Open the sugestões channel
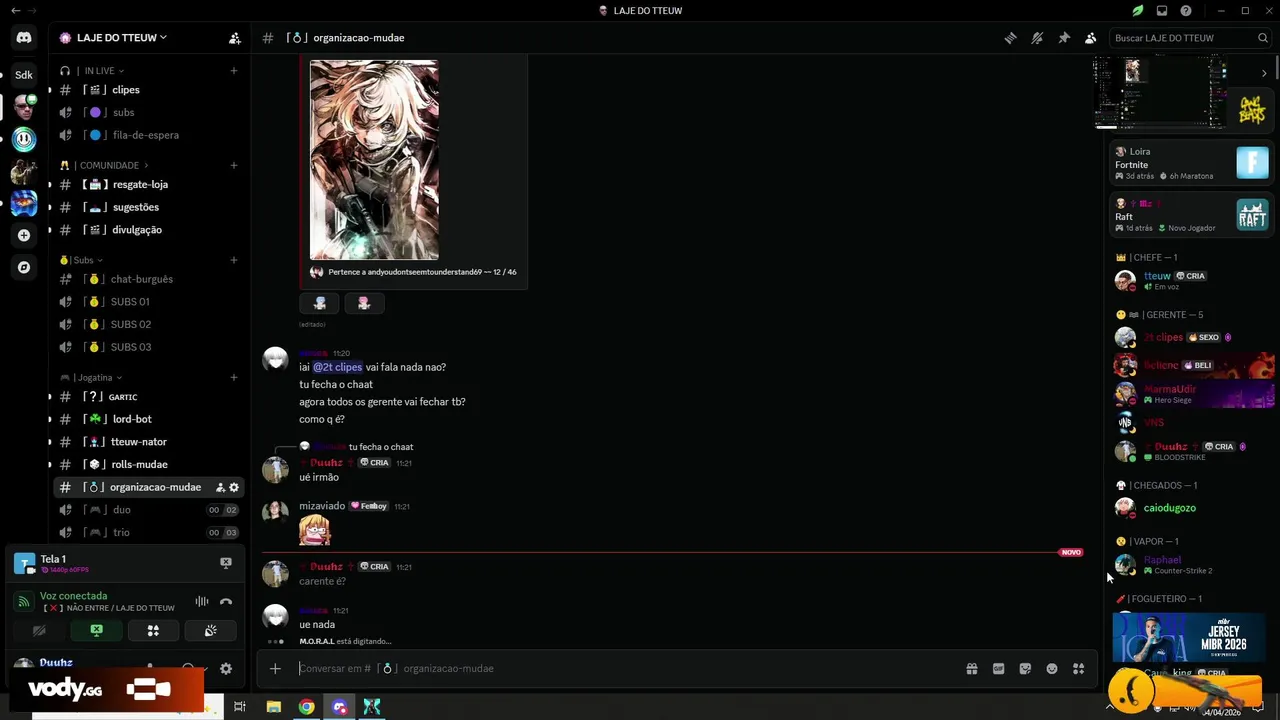 [x=148, y=207]
